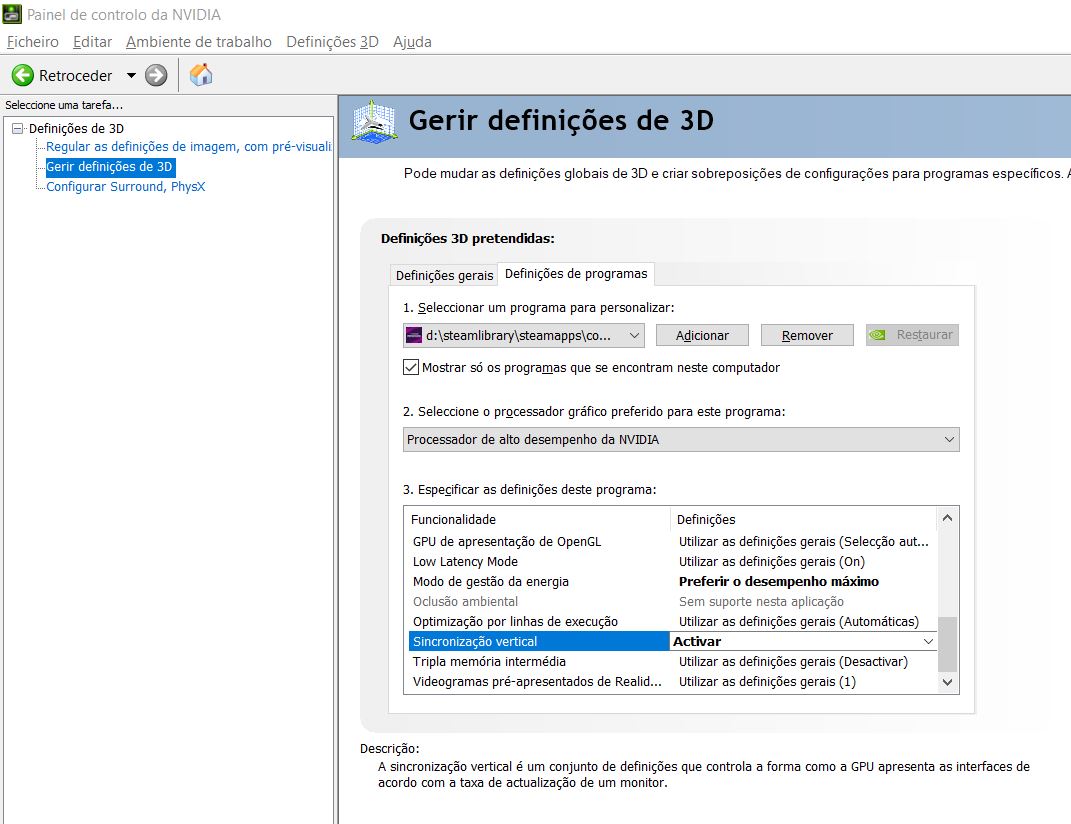Switch to the Definições gerais tab

pos(444,275)
